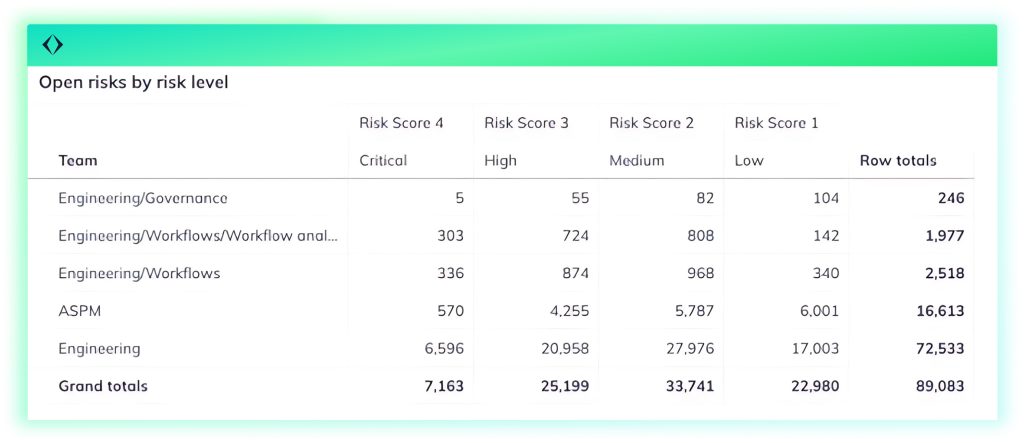The height and width of the screenshot is (443, 1024).
Task: Click the 89,083 grand total value
Action: click(x=940, y=386)
